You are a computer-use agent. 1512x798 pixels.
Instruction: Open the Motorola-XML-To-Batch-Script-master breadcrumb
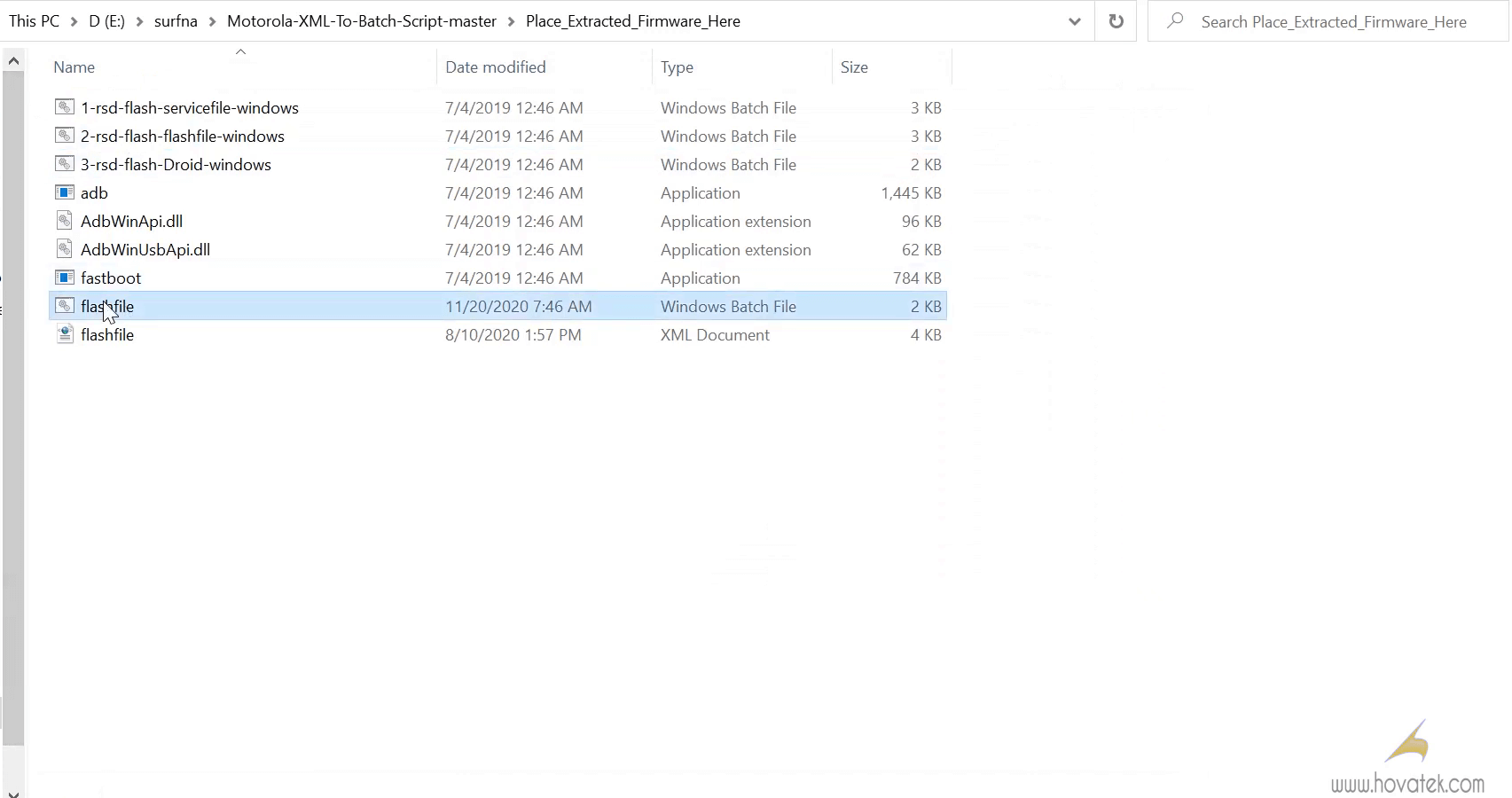(361, 20)
